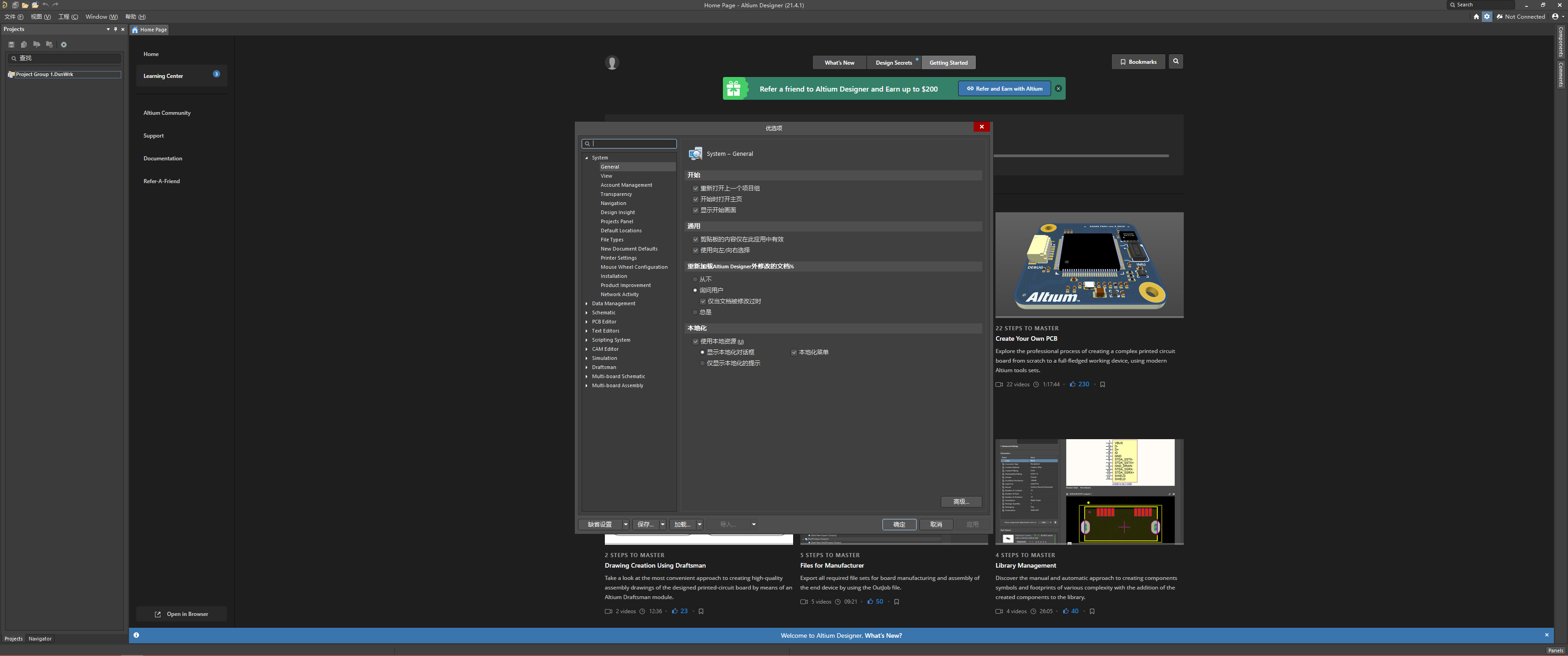Screen dimensions: 1568x656
Task: Expand the Schematic tree node
Action: point(587,313)
